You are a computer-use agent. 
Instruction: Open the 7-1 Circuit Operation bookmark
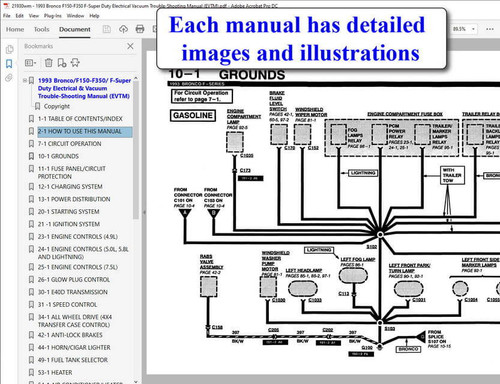click(x=69, y=144)
